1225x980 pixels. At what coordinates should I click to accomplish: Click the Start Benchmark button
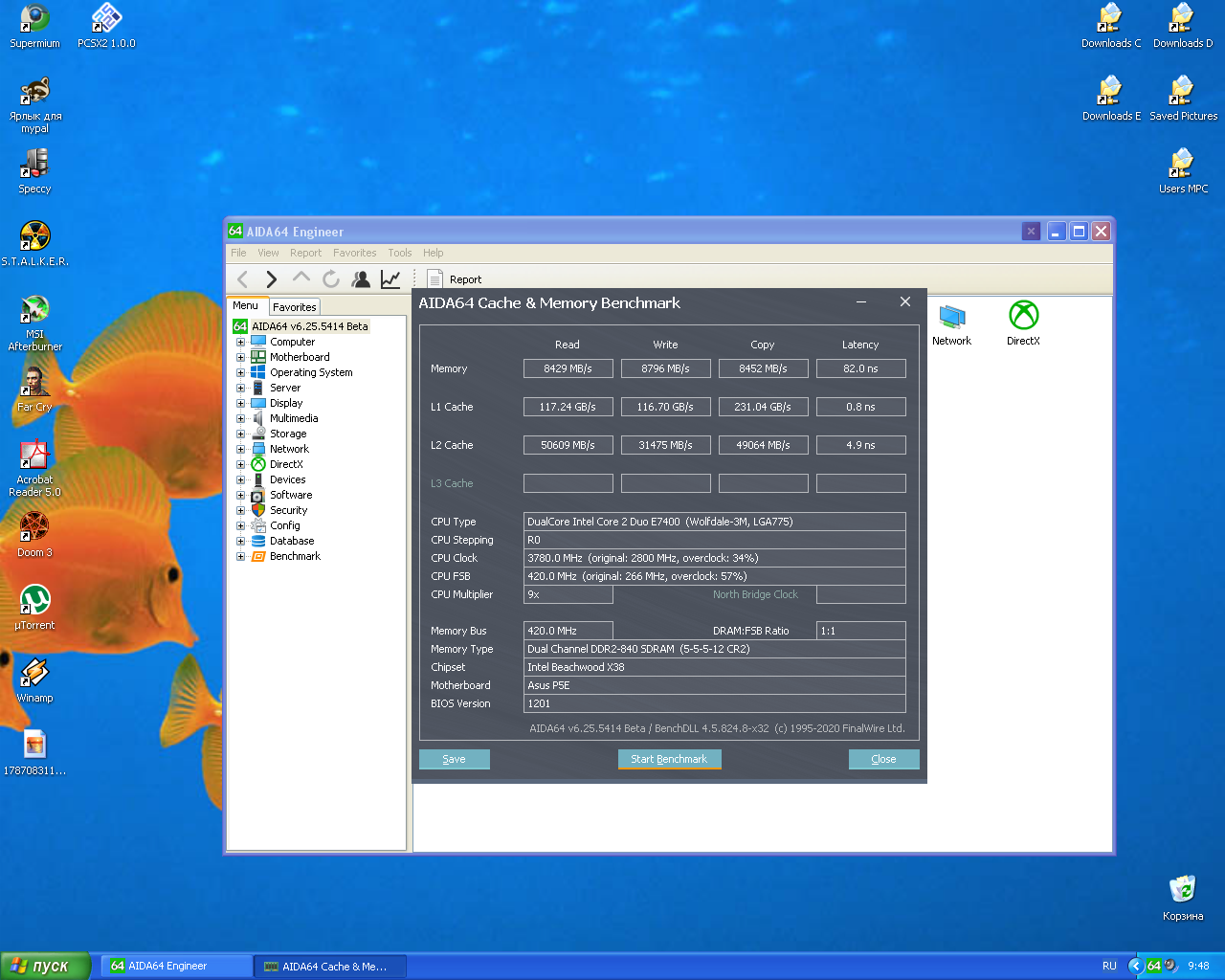pos(669,759)
